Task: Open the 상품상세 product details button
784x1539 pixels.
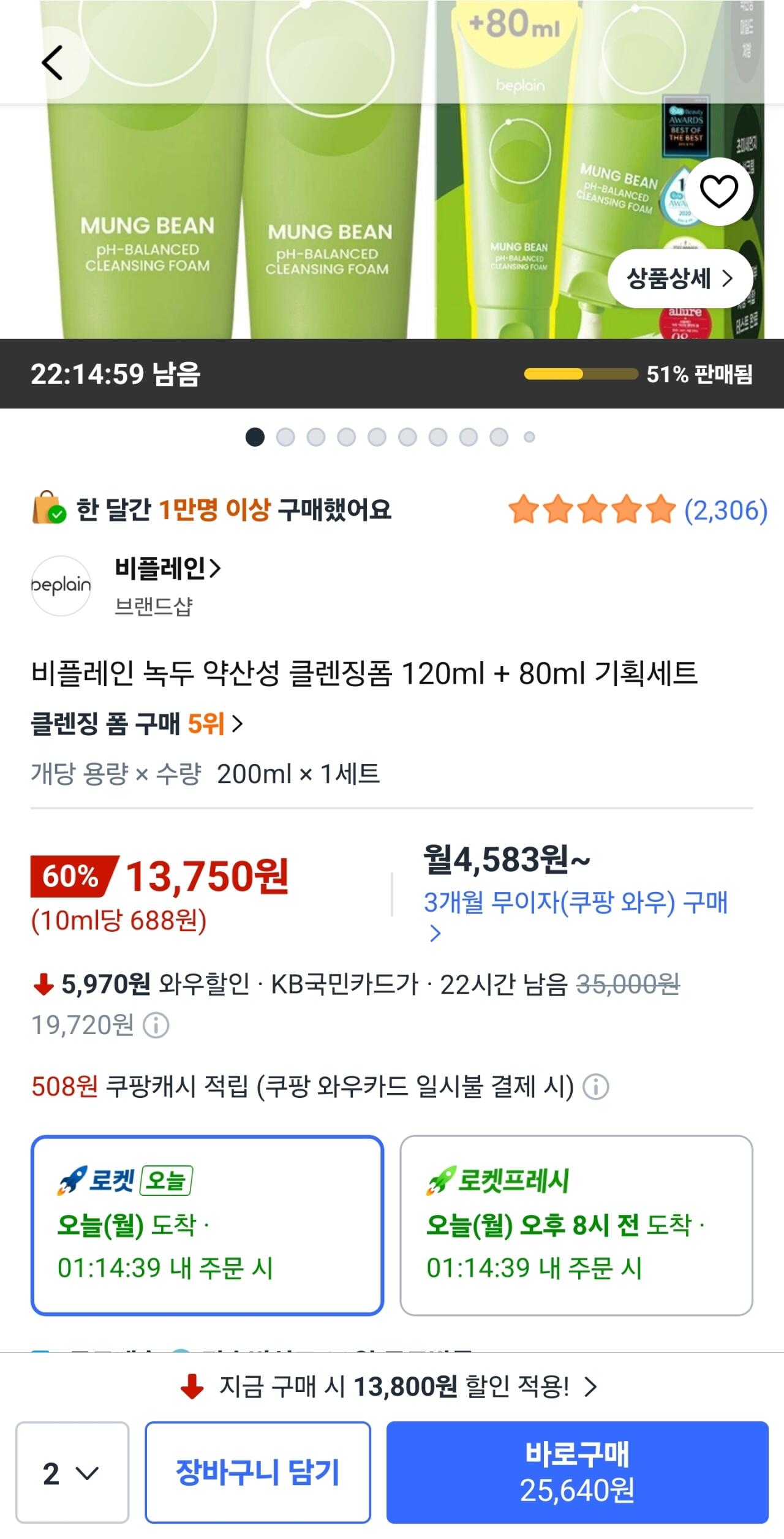Action: pyautogui.click(x=680, y=279)
